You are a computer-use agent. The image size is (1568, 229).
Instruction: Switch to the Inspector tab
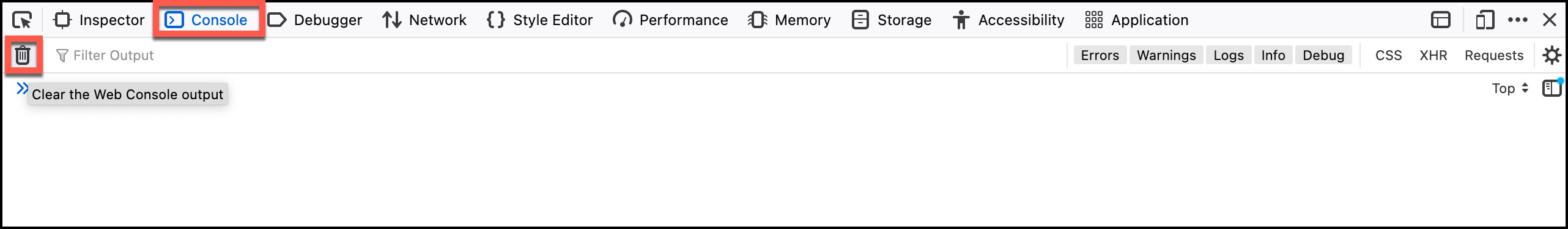pos(99,20)
